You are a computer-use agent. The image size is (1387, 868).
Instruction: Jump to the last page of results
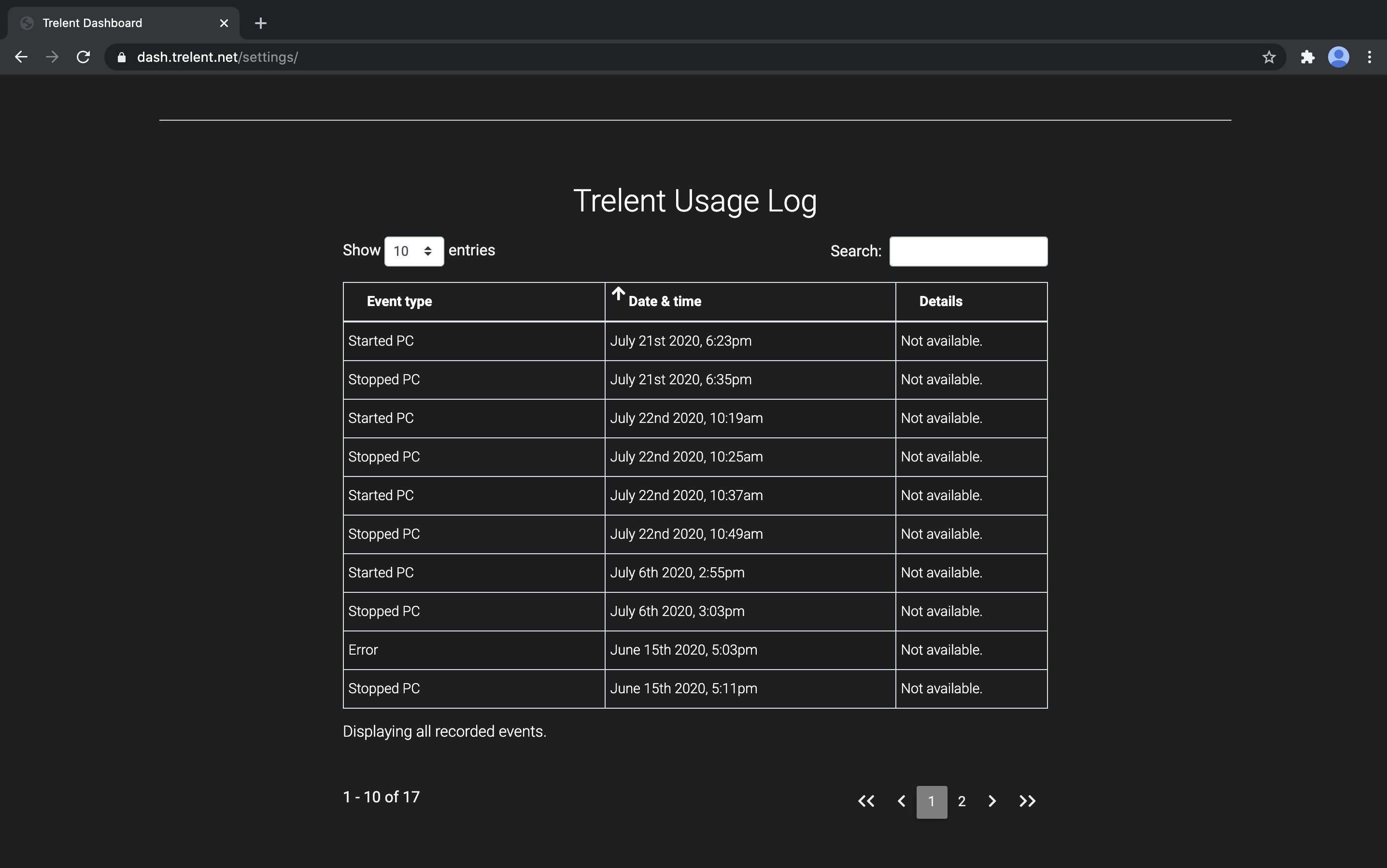[1027, 801]
